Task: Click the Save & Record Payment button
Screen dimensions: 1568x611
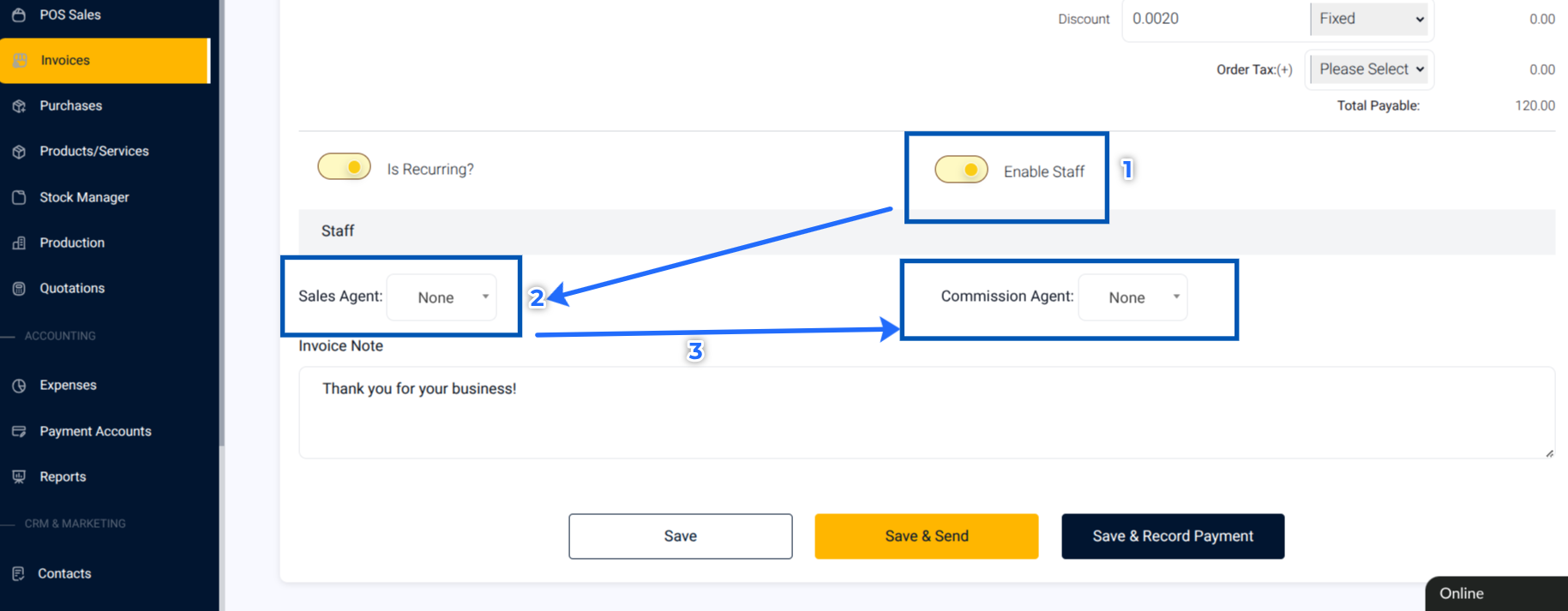Action: coord(1173,536)
